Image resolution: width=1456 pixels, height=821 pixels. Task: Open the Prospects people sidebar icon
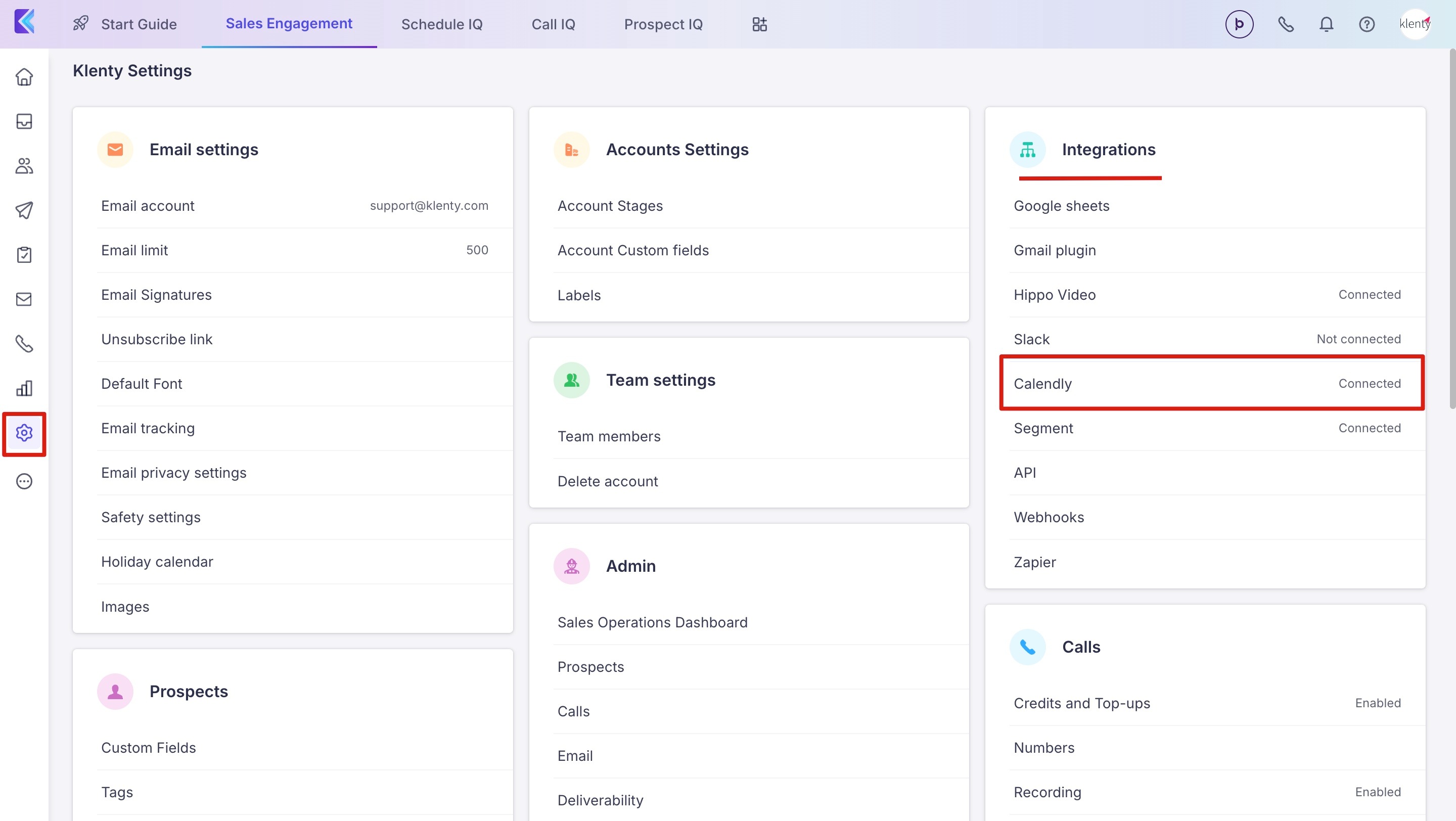pyautogui.click(x=24, y=166)
